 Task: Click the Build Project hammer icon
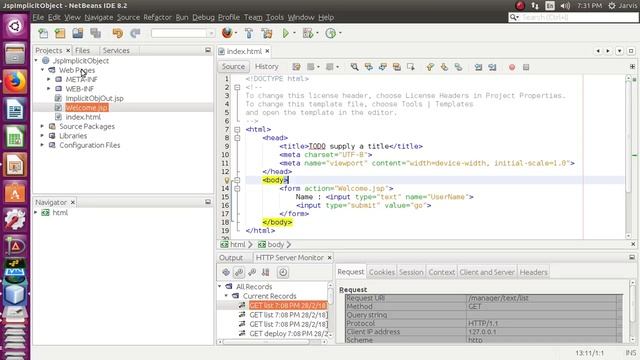249,33
